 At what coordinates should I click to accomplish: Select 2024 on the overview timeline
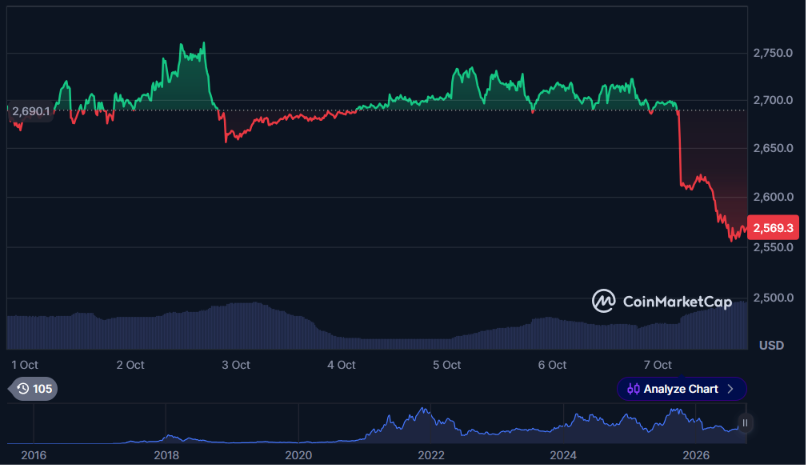[x=563, y=455]
